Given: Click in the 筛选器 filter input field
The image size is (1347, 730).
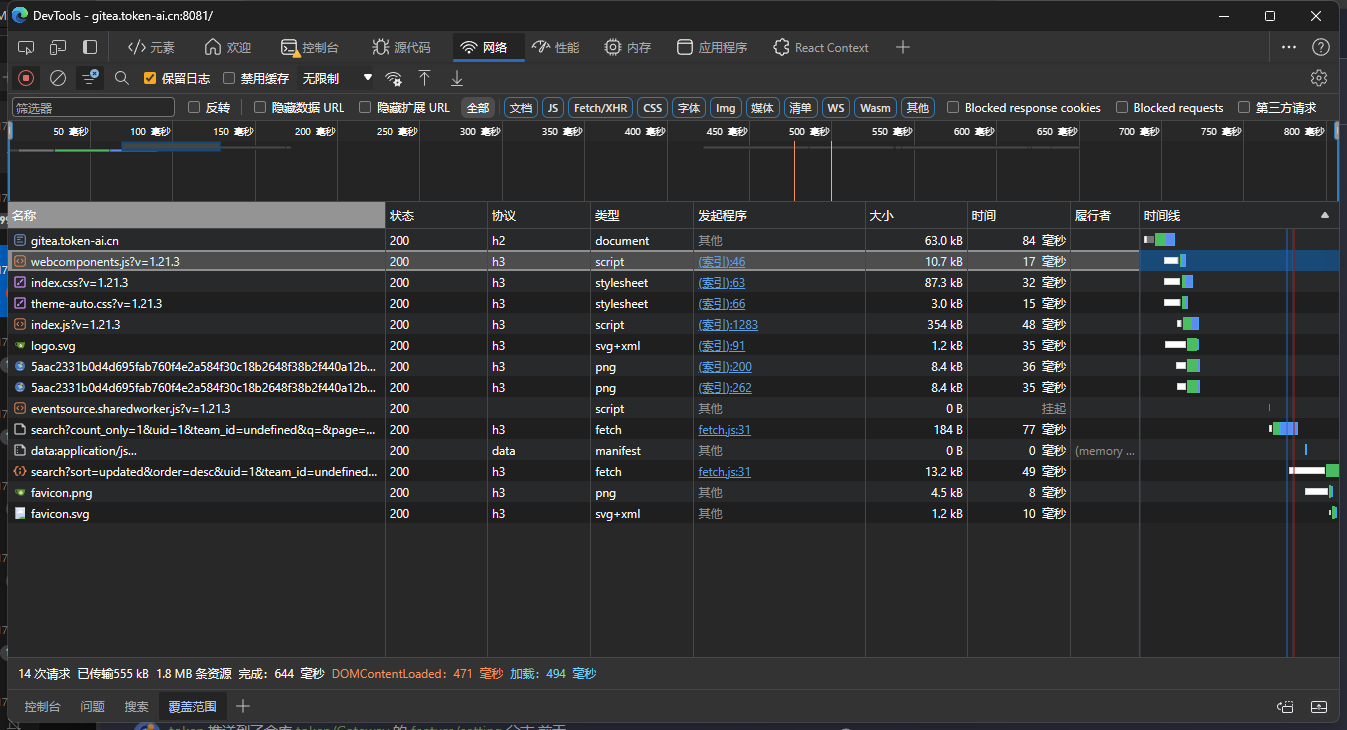Looking at the screenshot, I should click(x=93, y=107).
